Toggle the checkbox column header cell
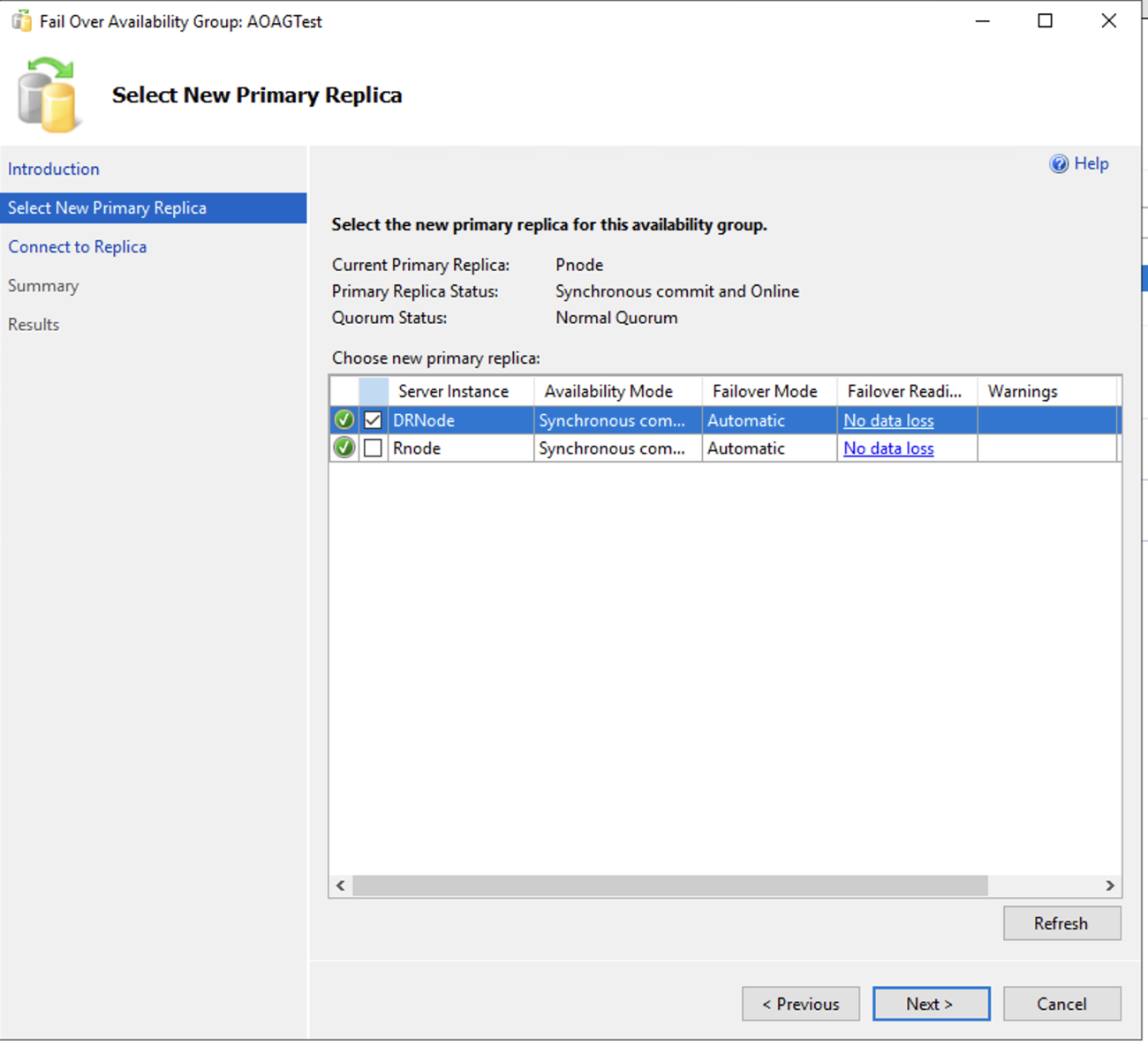Viewport: 1148px width, 1047px height. 373,390
